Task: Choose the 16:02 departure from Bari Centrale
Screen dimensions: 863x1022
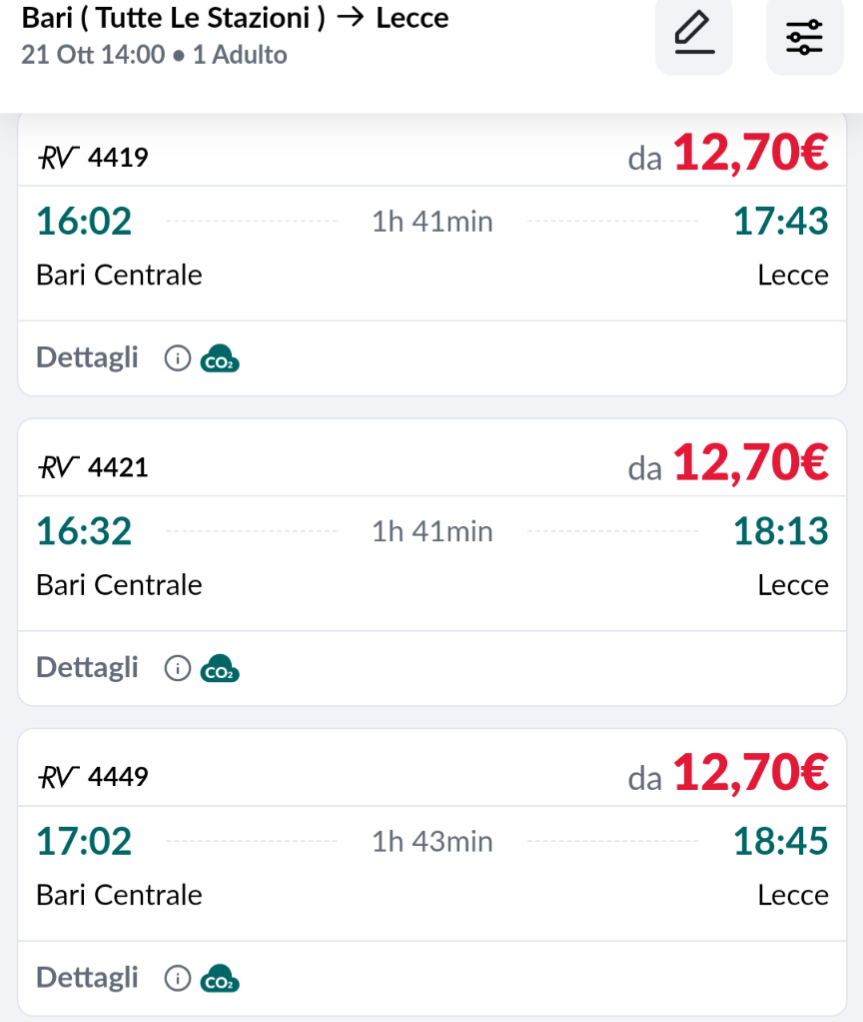Action: 84,221
